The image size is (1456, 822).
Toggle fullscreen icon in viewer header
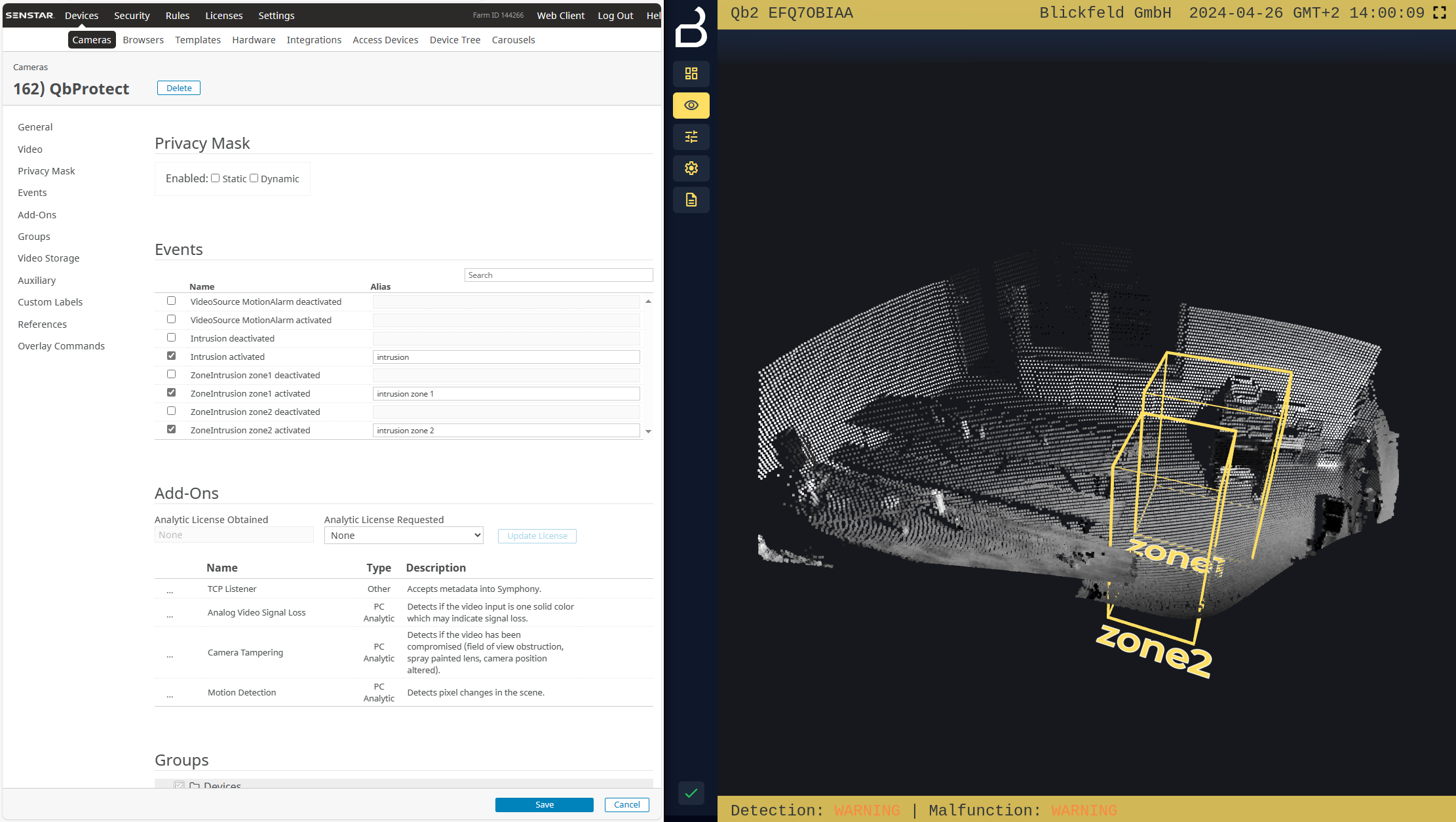1440,13
